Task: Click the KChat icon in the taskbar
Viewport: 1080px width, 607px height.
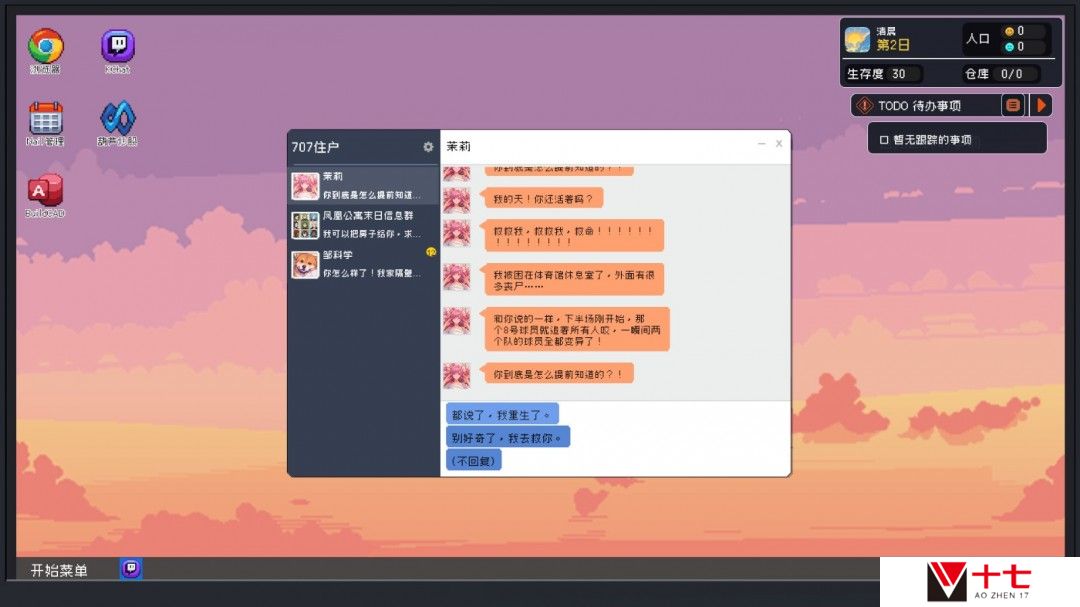Action: 132,568
